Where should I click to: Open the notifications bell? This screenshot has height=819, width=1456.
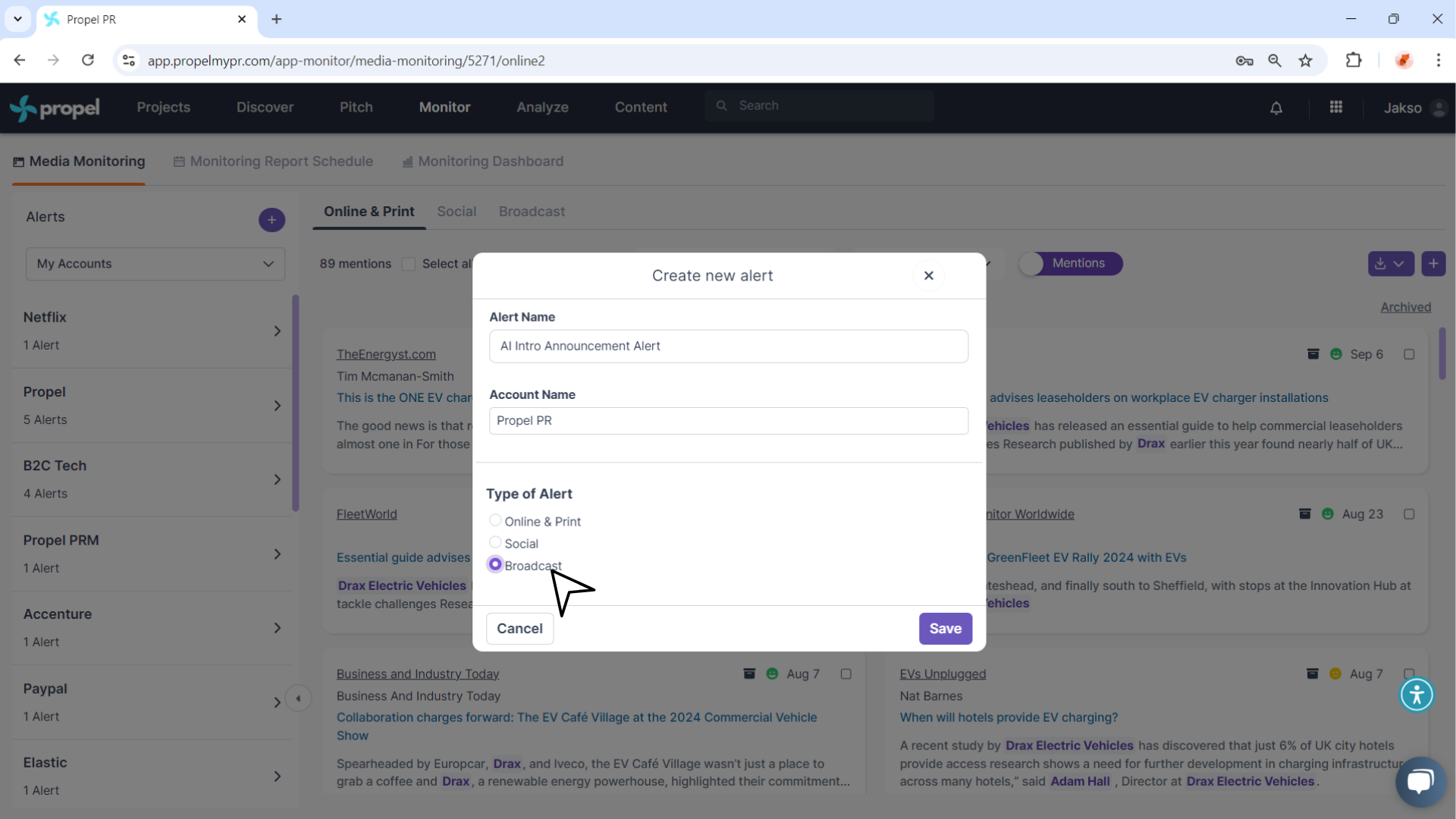coord(1276,108)
